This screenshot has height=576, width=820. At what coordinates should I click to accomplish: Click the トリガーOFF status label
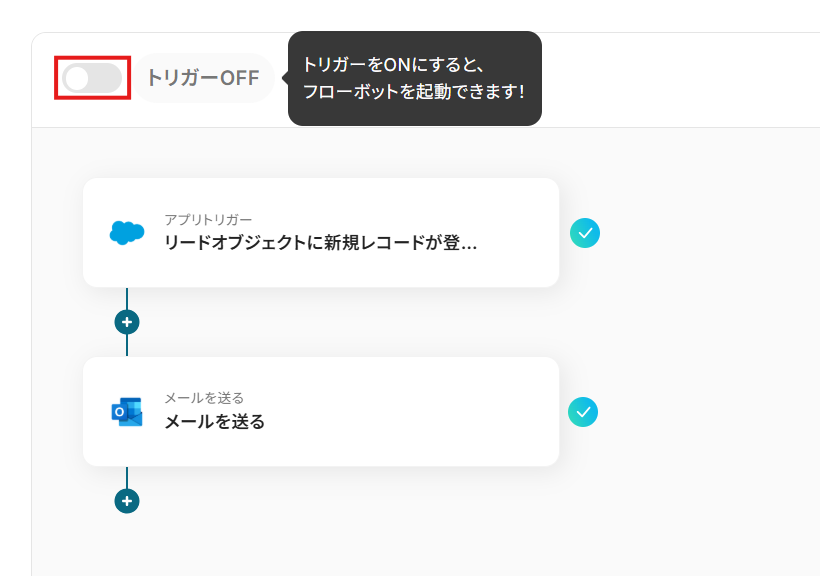click(x=203, y=78)
